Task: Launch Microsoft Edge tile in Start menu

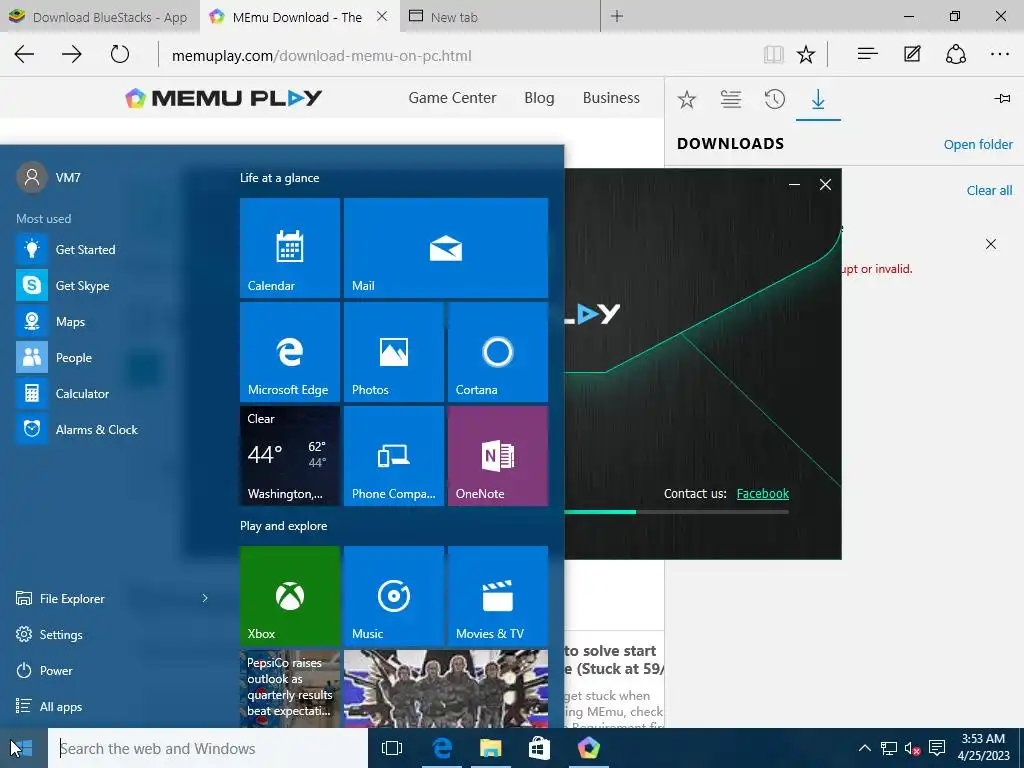Action: (x=289, y=351)
